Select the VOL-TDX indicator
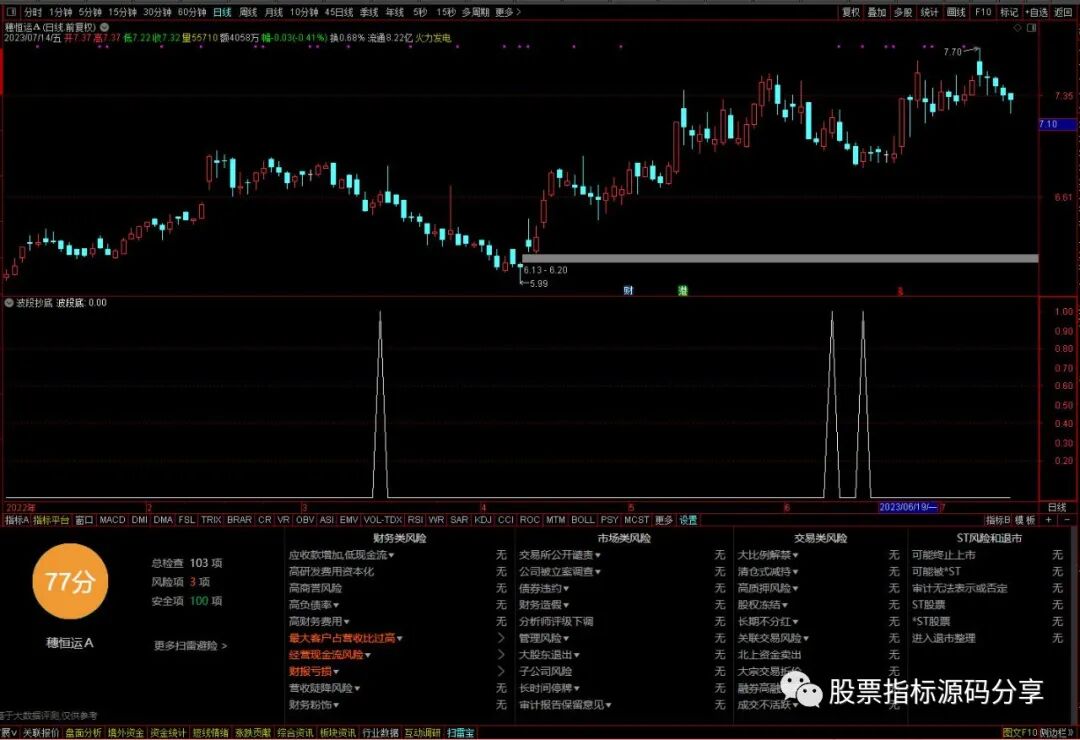Image resolution: width=1080 pixels, height=740 pixels. coord(382,520)
